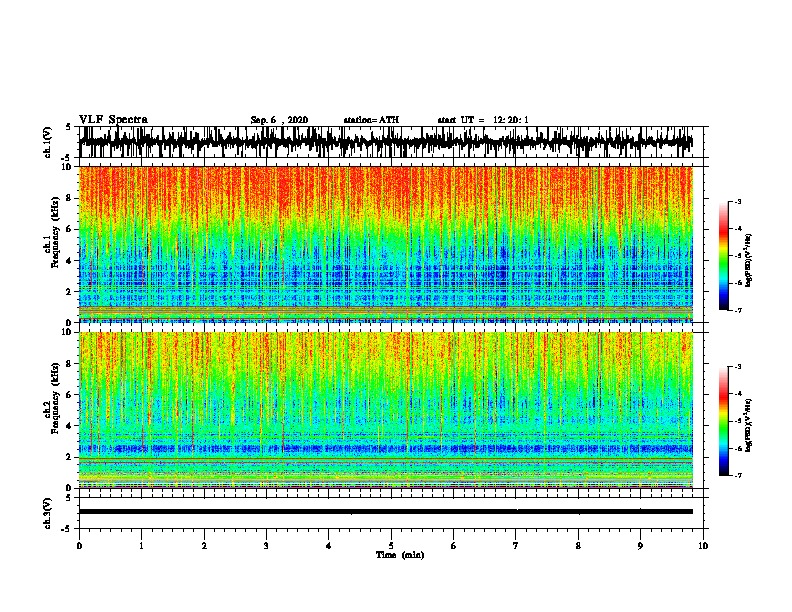Viewport: 792px width, 612px height.
Task: Click time tick label '0' on x-axis
Action: coord(79,546)
